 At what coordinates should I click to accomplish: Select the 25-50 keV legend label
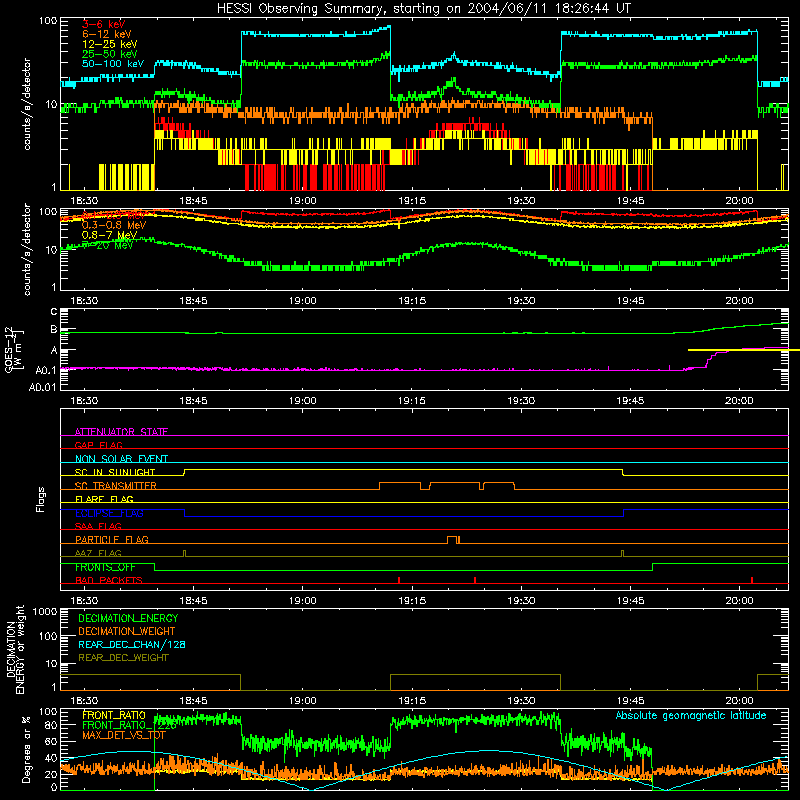click(109, 54)
